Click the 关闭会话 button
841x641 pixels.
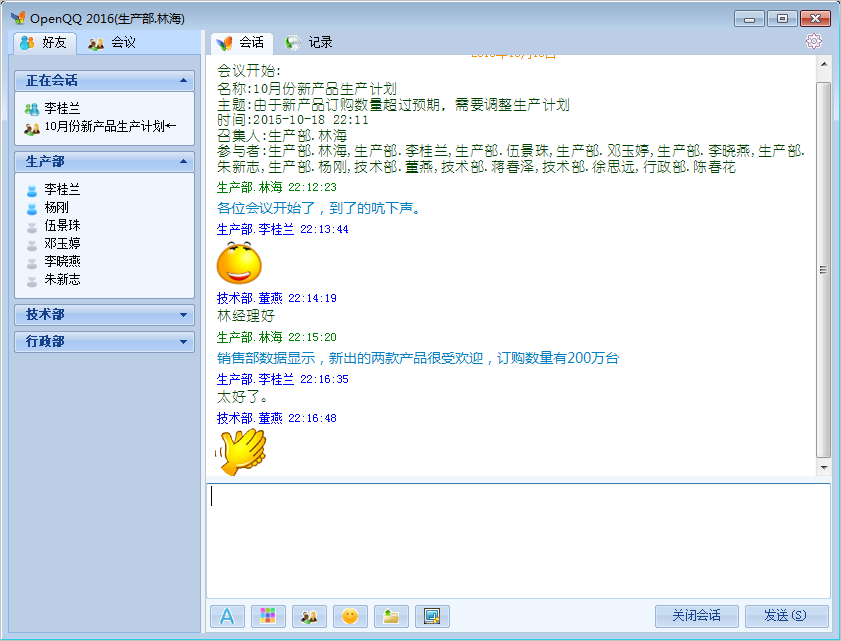696,616
